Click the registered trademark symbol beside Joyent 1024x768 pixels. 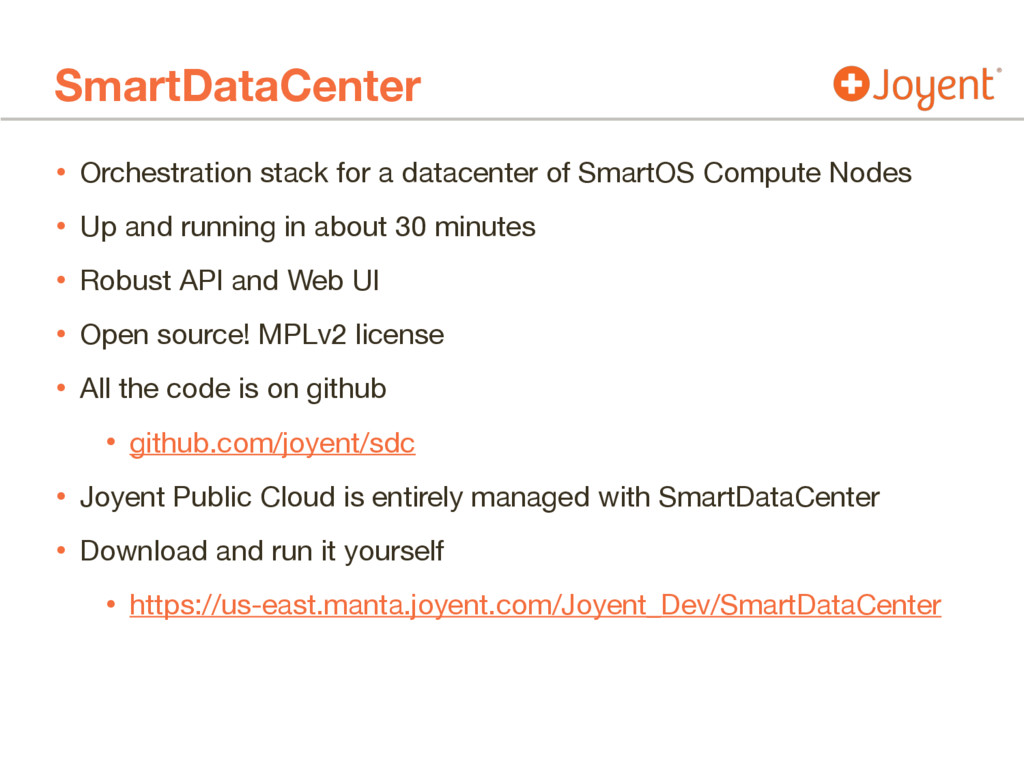[999, 71]
